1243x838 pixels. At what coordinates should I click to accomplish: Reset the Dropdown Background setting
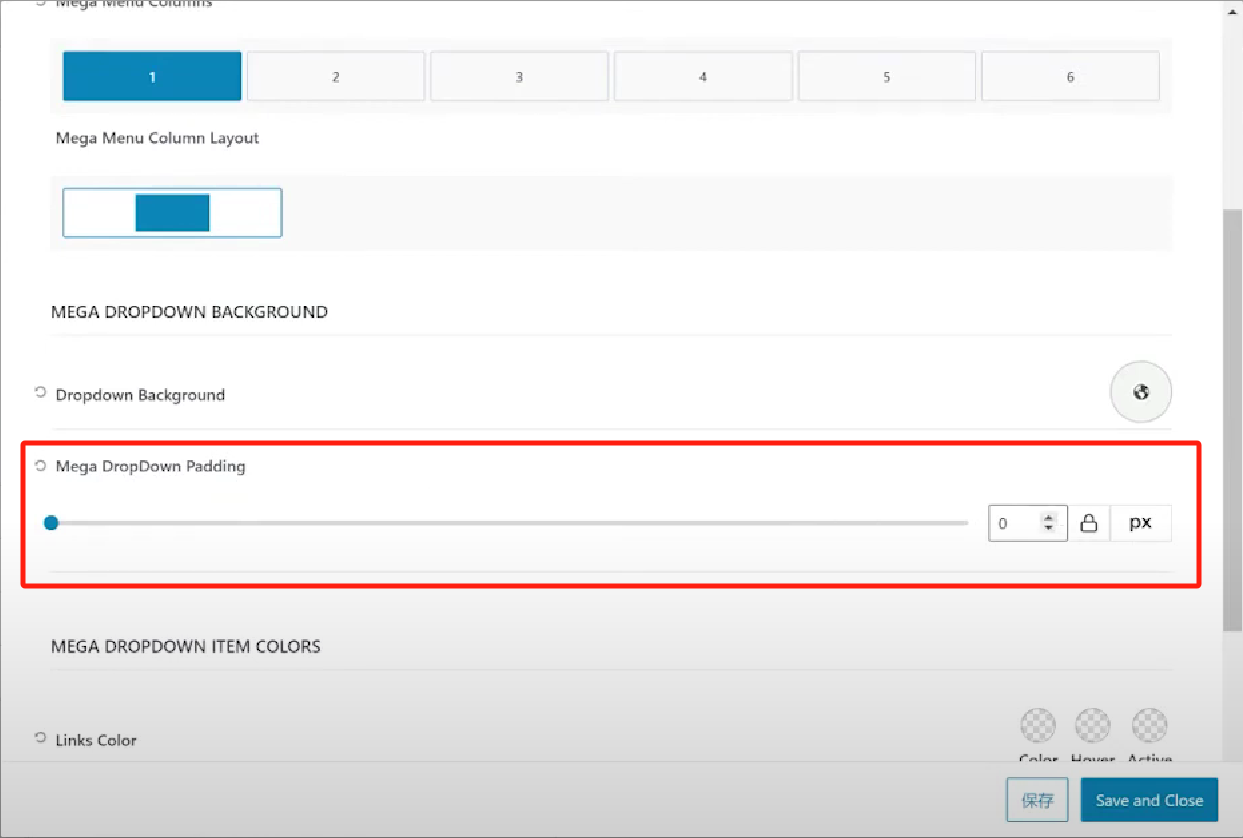[40, 393]
